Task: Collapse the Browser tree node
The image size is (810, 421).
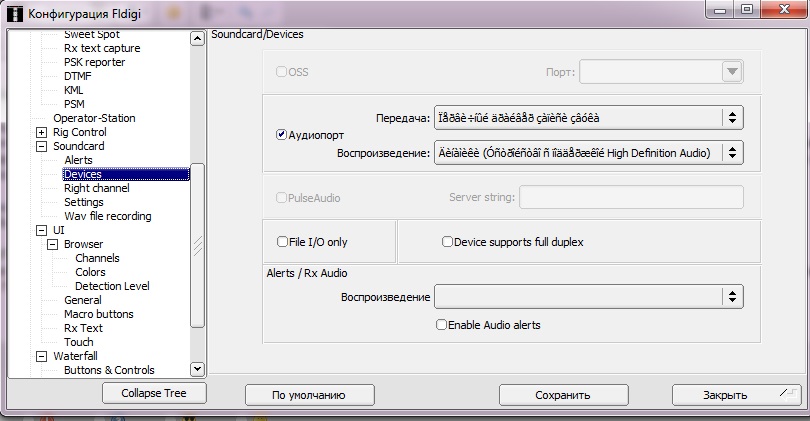Action: point(52,244)
